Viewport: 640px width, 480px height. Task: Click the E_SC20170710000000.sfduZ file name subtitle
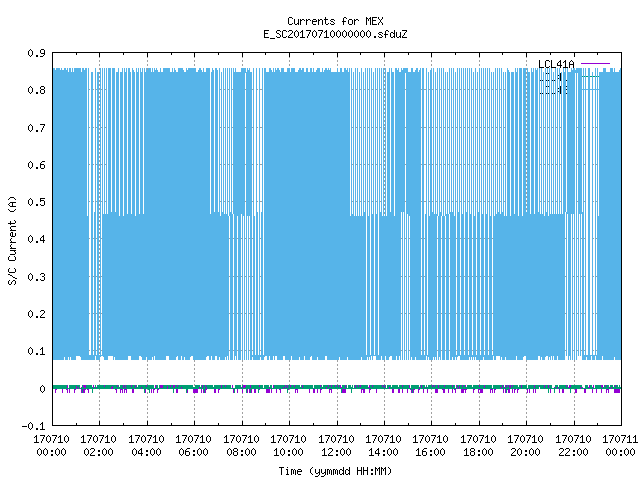pos(335,34)
